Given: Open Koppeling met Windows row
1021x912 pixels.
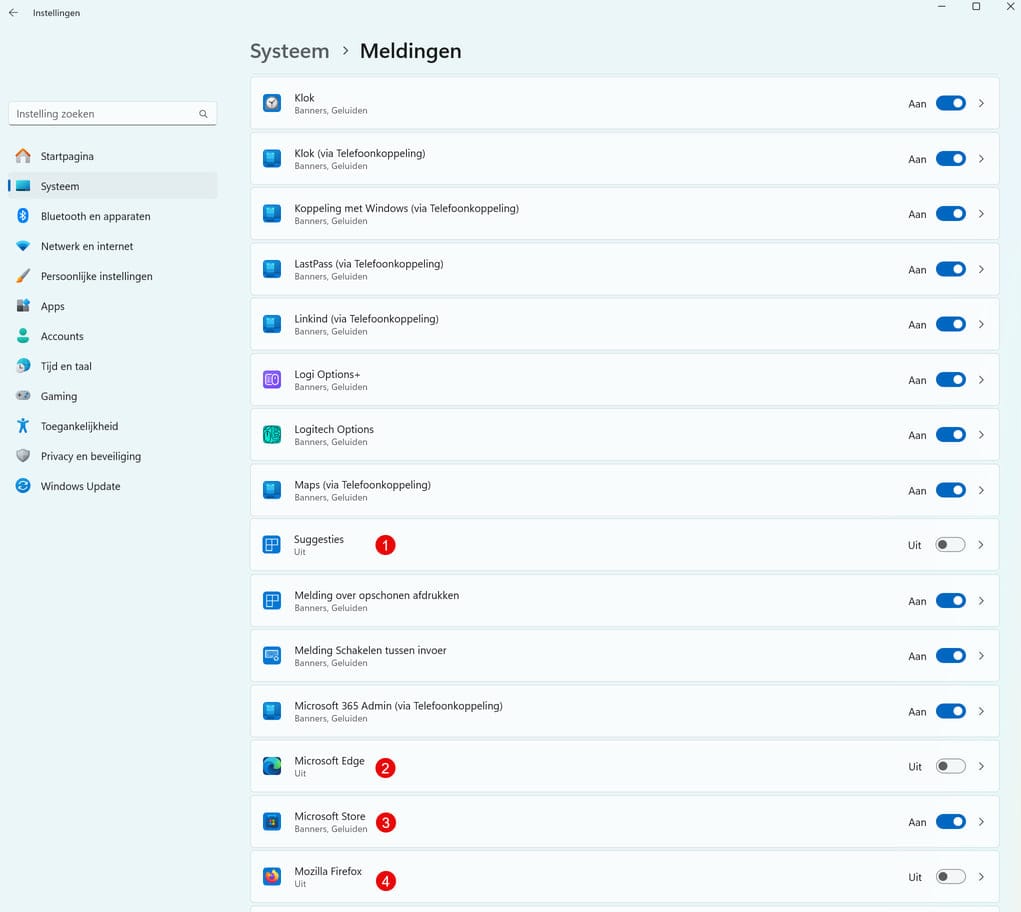Looking at the screenshot, I should coord(624,214).
